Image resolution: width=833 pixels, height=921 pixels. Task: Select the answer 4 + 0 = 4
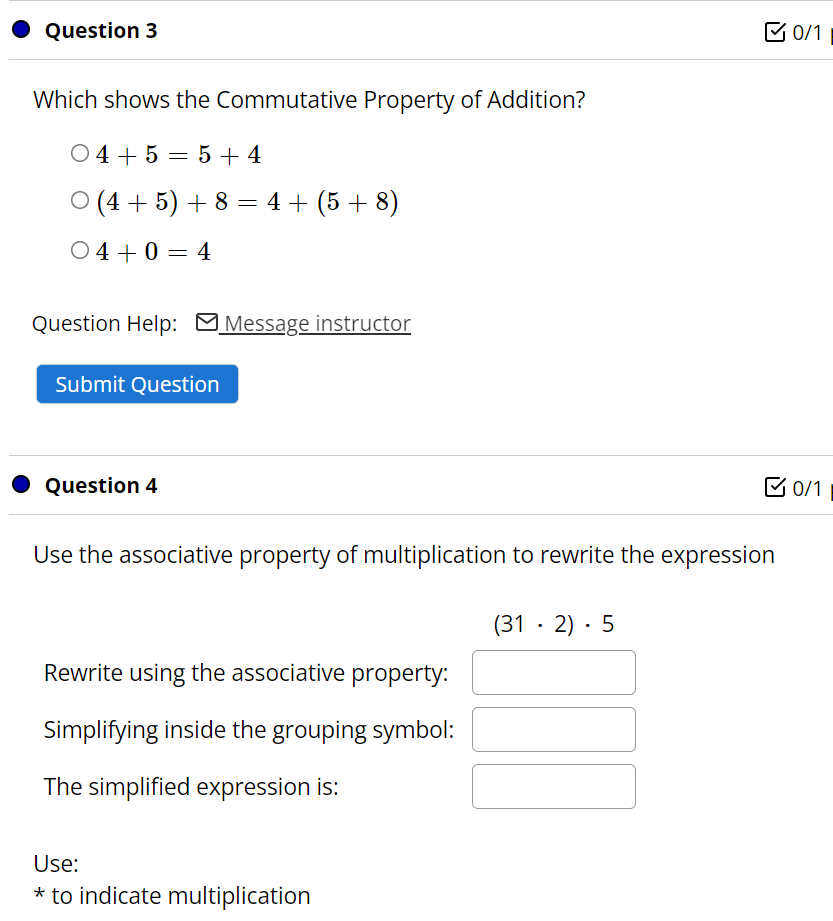pyautogui.click(x=80, y=249)
